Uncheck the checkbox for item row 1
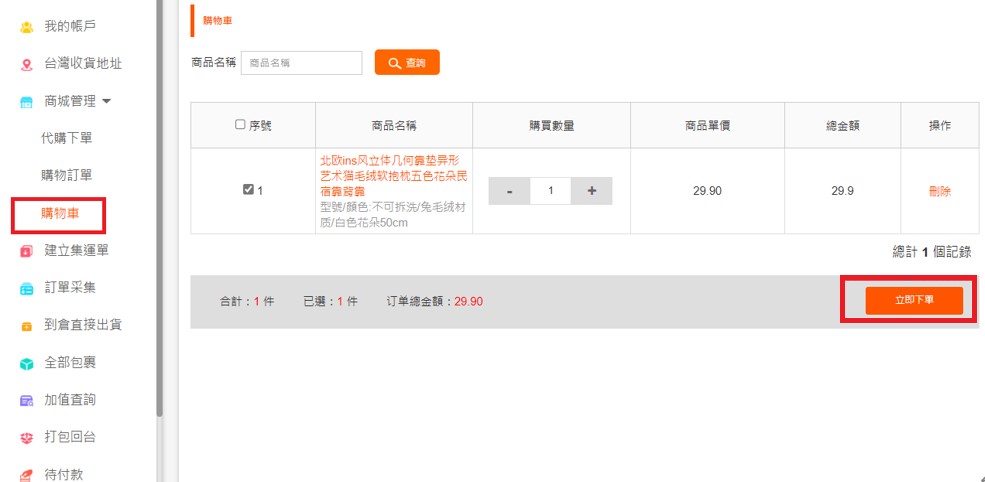Screen dimensions: 985x482 coord(249,190)
